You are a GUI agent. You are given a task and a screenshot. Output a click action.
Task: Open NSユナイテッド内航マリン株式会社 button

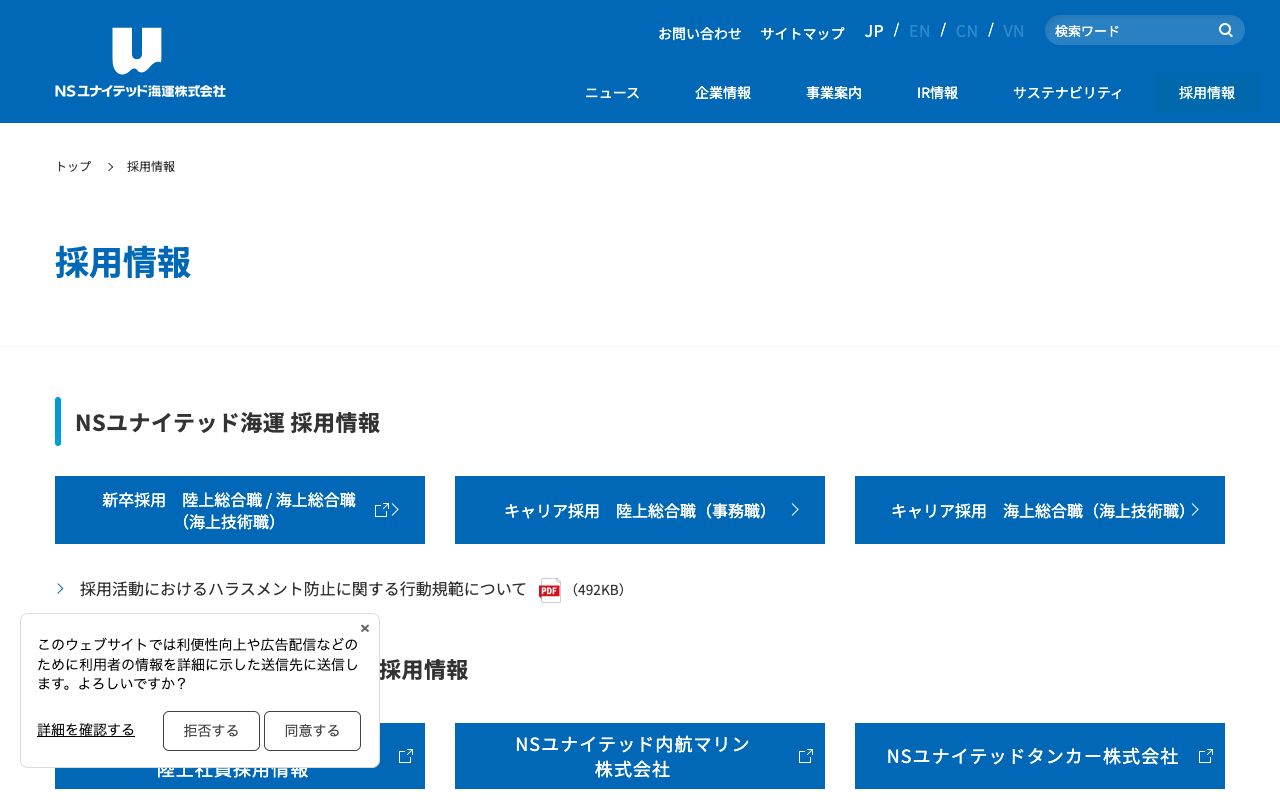pos(640,756)
